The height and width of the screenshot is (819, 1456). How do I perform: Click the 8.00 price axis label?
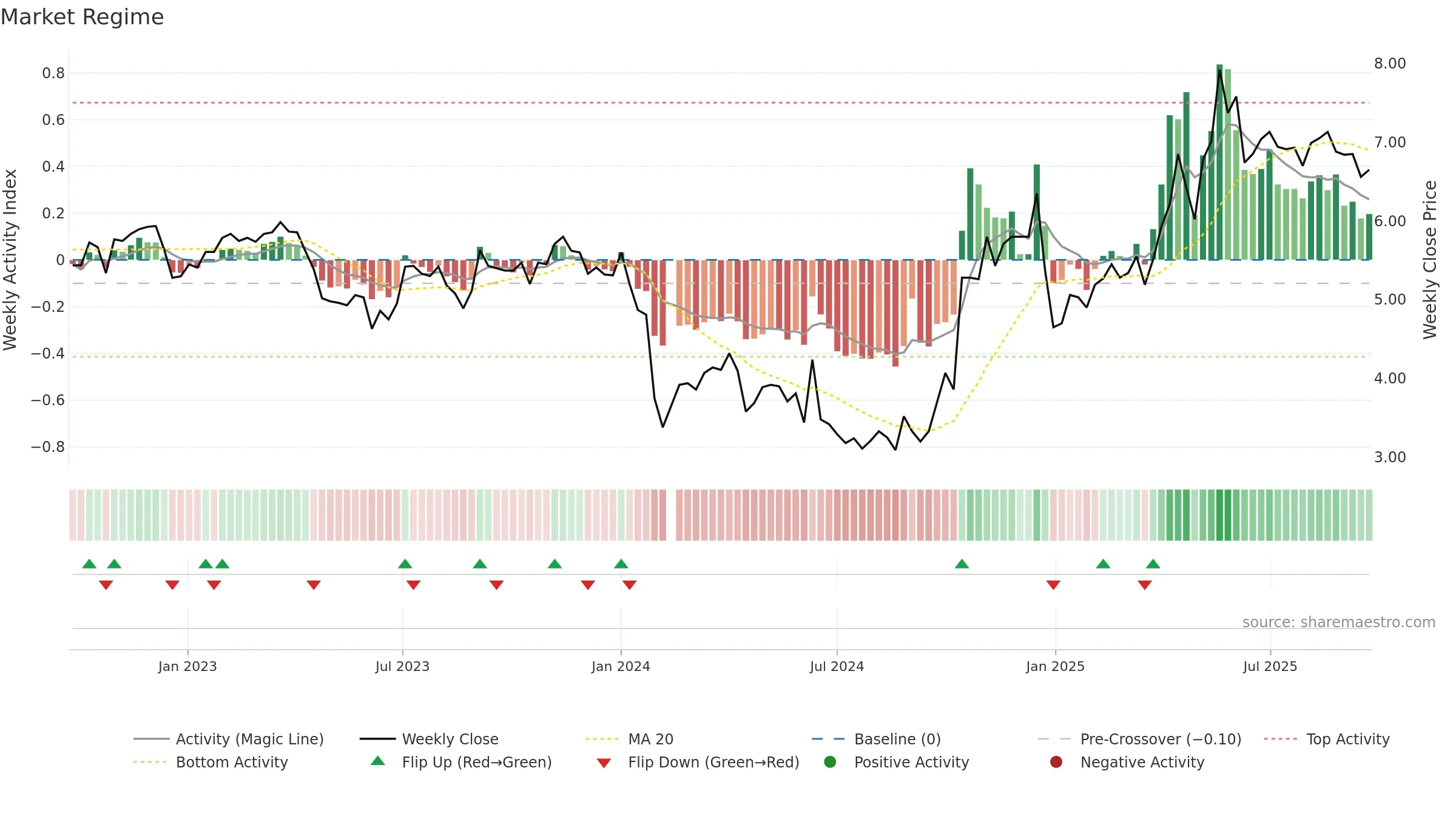coord(1390,64)
